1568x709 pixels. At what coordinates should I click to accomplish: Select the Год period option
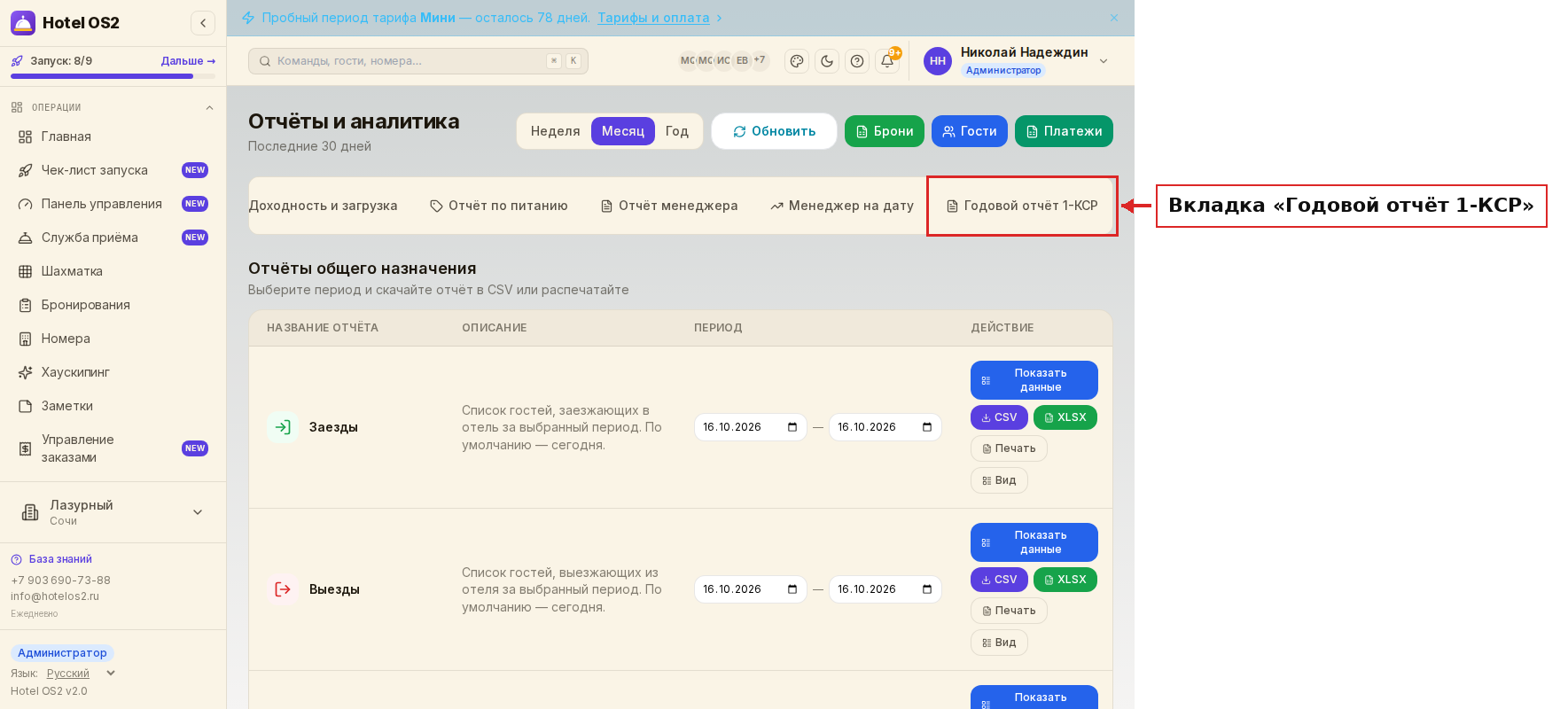click(676, 131)
